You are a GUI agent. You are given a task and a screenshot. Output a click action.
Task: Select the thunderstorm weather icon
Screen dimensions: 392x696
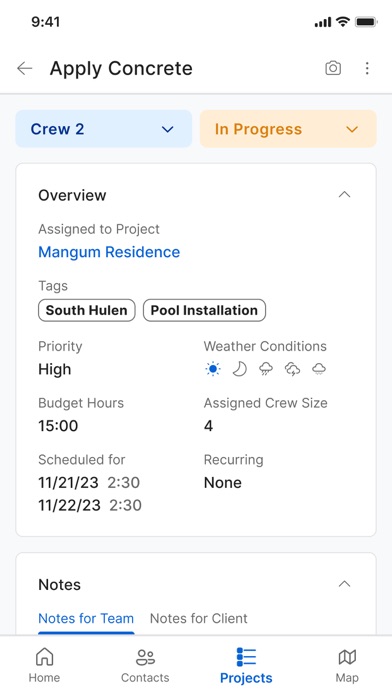[x=293, y=369]
